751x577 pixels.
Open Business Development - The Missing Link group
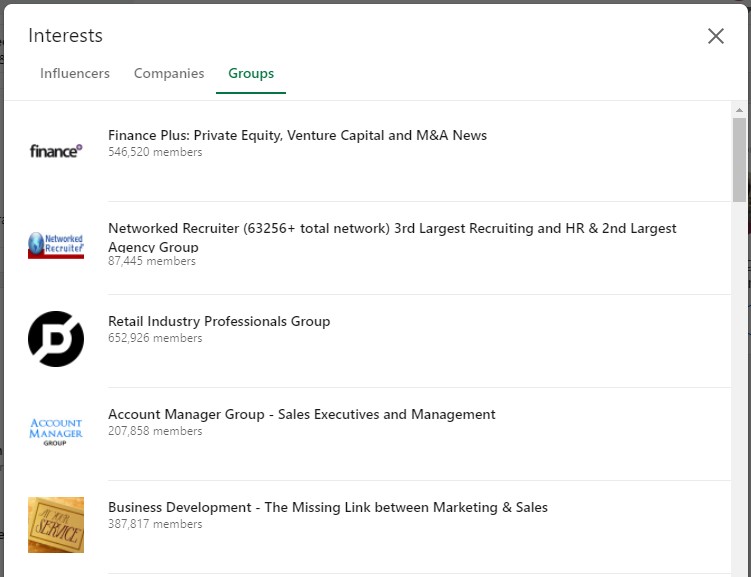pyautogui.click(x=328, y=507)
